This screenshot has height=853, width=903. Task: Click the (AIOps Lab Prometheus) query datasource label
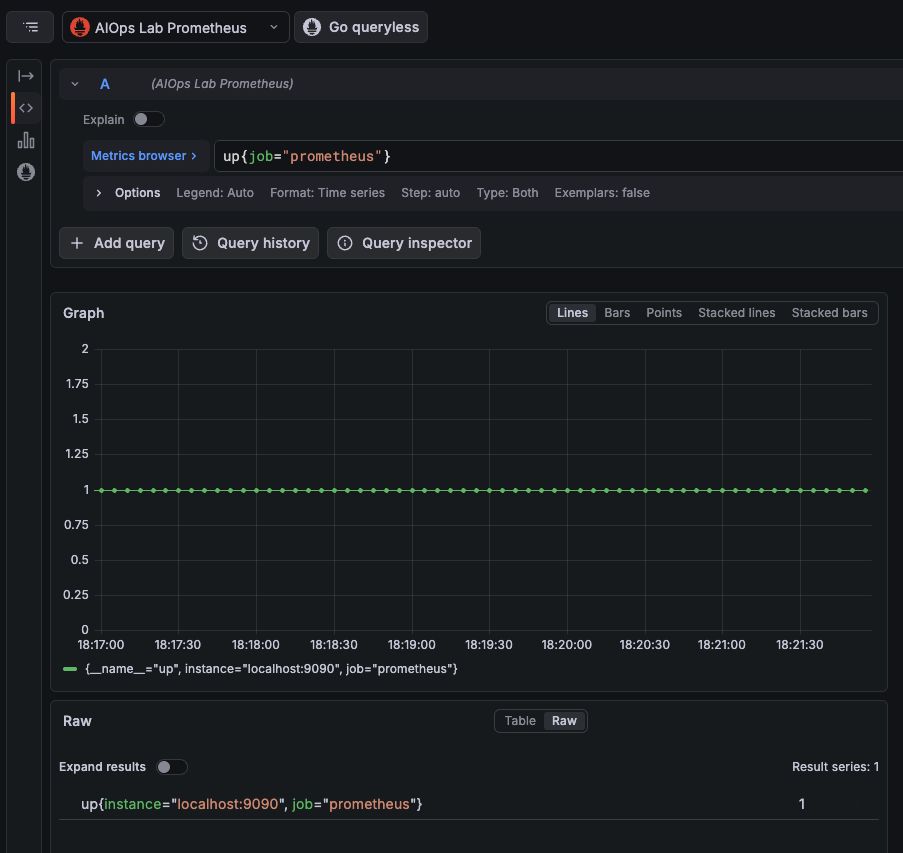coord(222,84)
